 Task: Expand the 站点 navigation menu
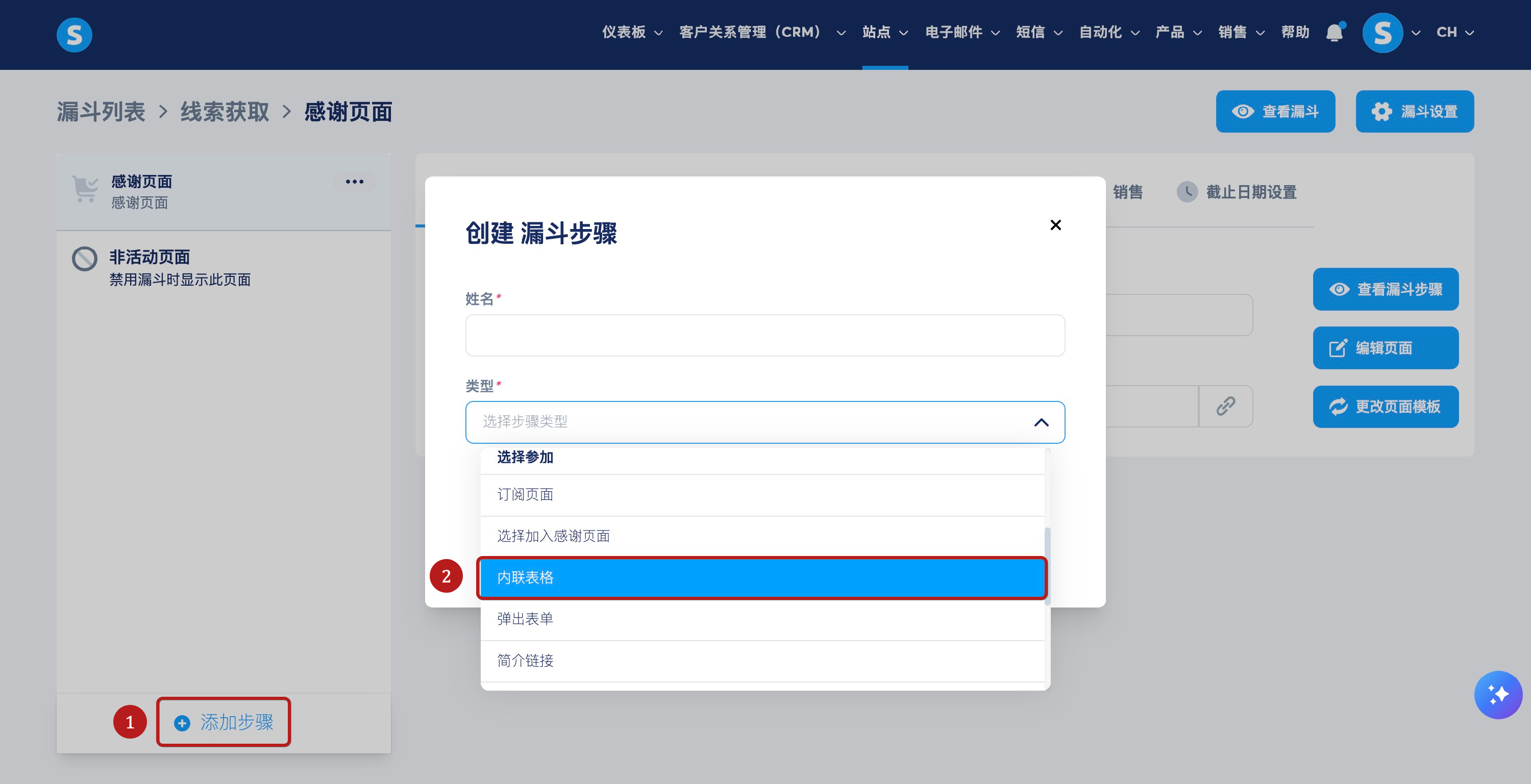(x=885, y=32)
